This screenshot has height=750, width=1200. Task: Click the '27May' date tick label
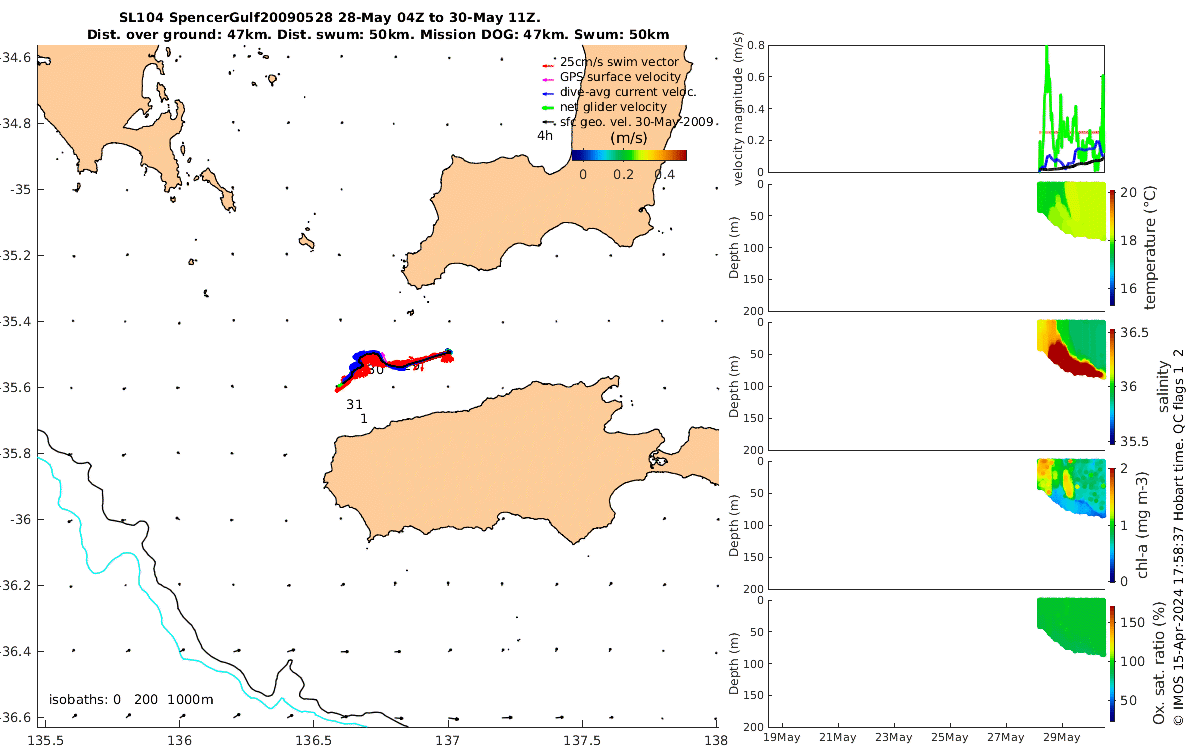coord(1005,738)
